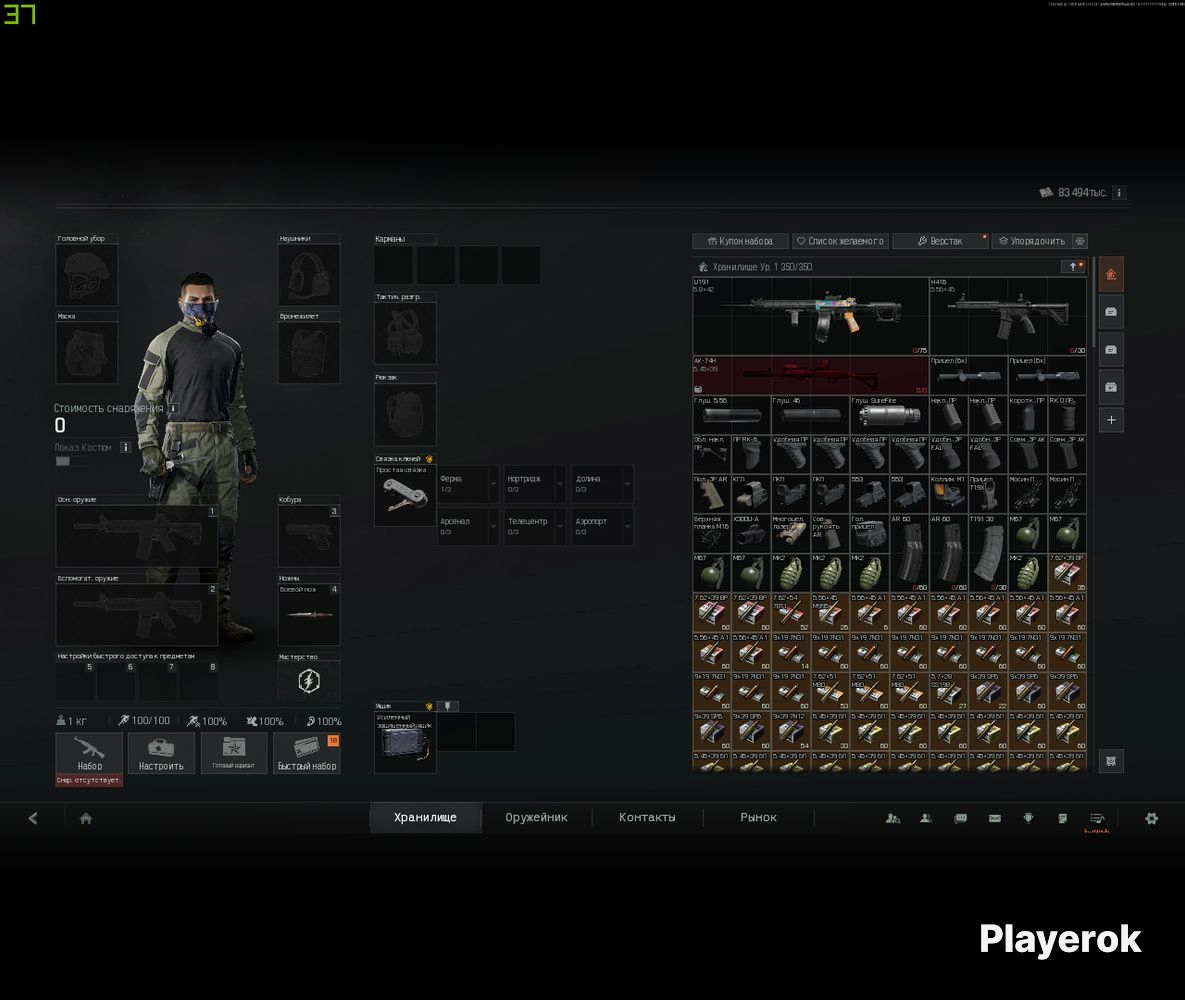The width and height of the screenshot is (1185, 1000).
Task: Click info icon beside Стоимость снаряжения
Action: coord(173,408)
